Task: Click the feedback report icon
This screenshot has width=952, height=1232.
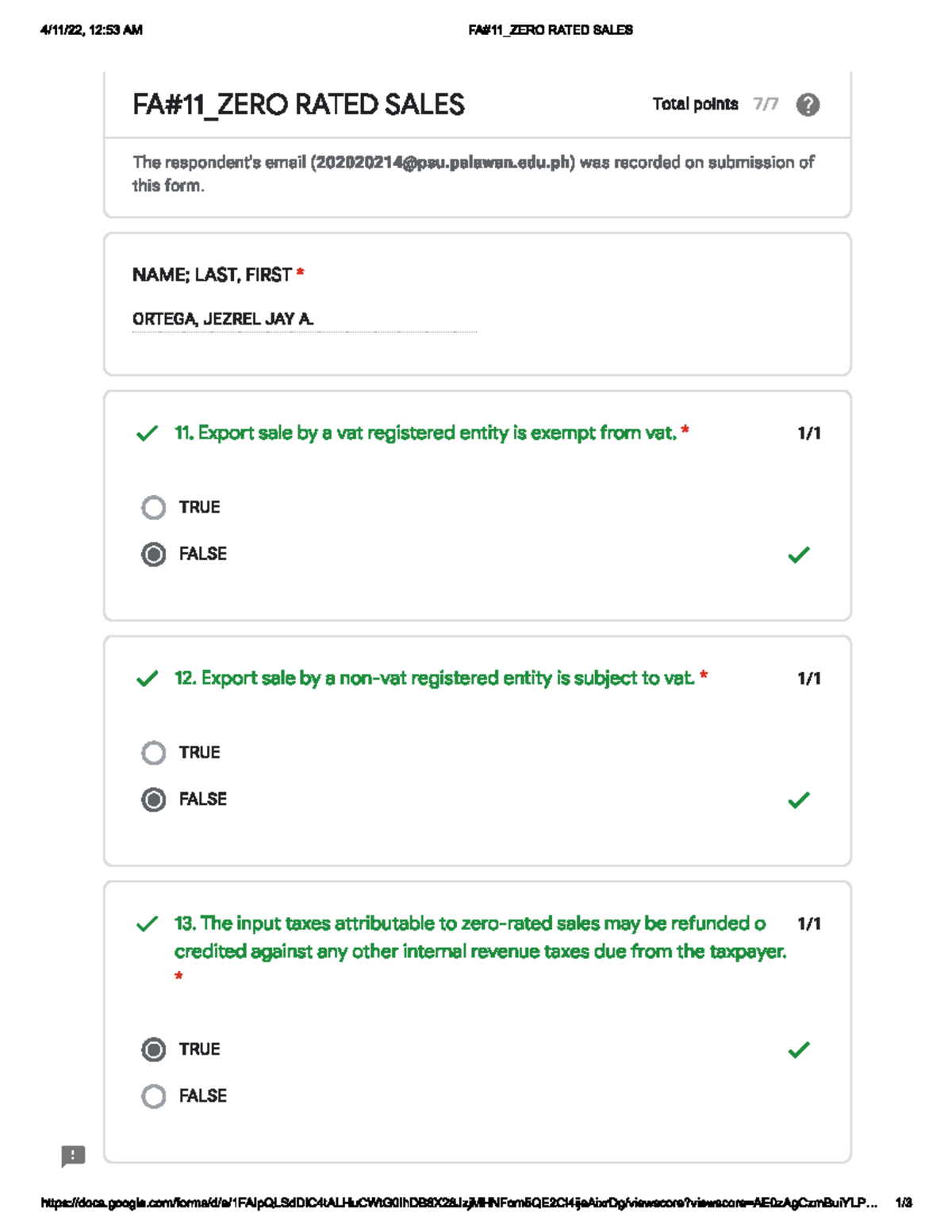Action: pyautogui.click(x=73, y=1156)
